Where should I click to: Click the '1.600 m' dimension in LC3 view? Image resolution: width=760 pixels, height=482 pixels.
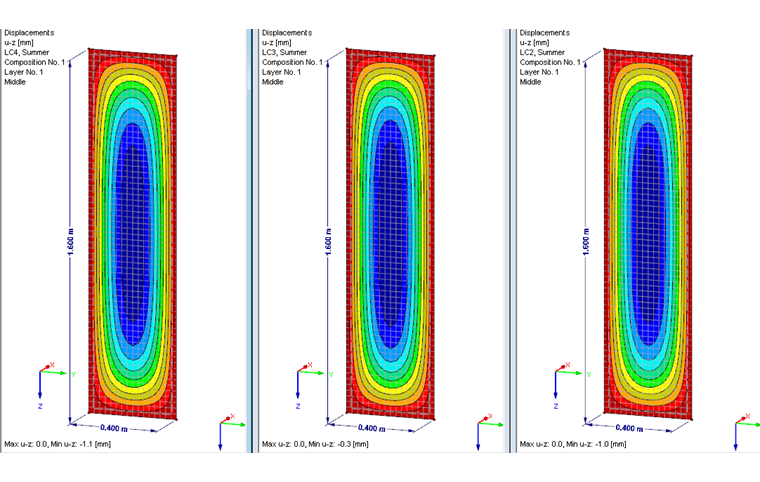coord(329,241)
